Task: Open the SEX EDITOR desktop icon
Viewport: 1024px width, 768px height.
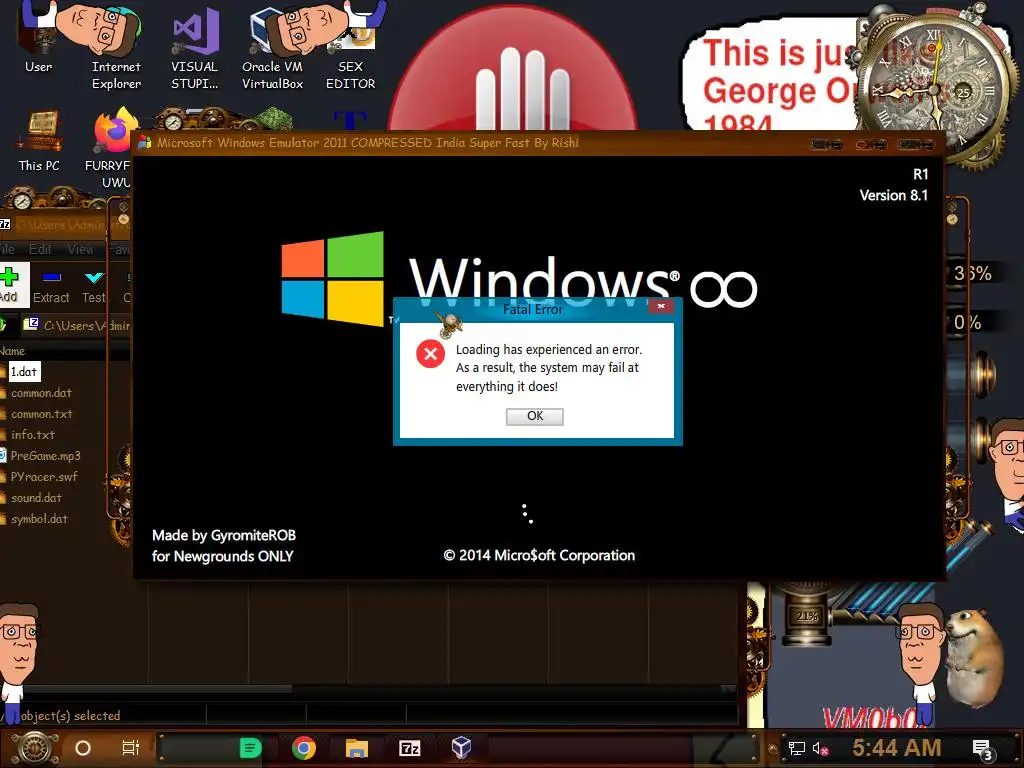Action: click(x=351, y=46)
